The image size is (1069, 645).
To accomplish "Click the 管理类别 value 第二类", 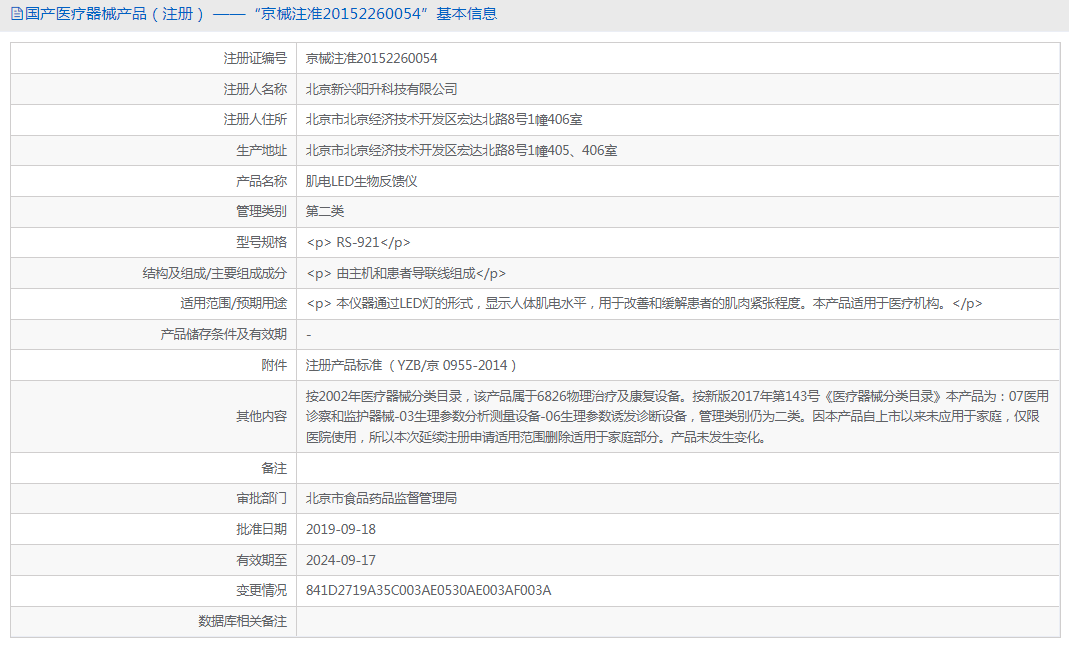I will [x=324, y=211].
